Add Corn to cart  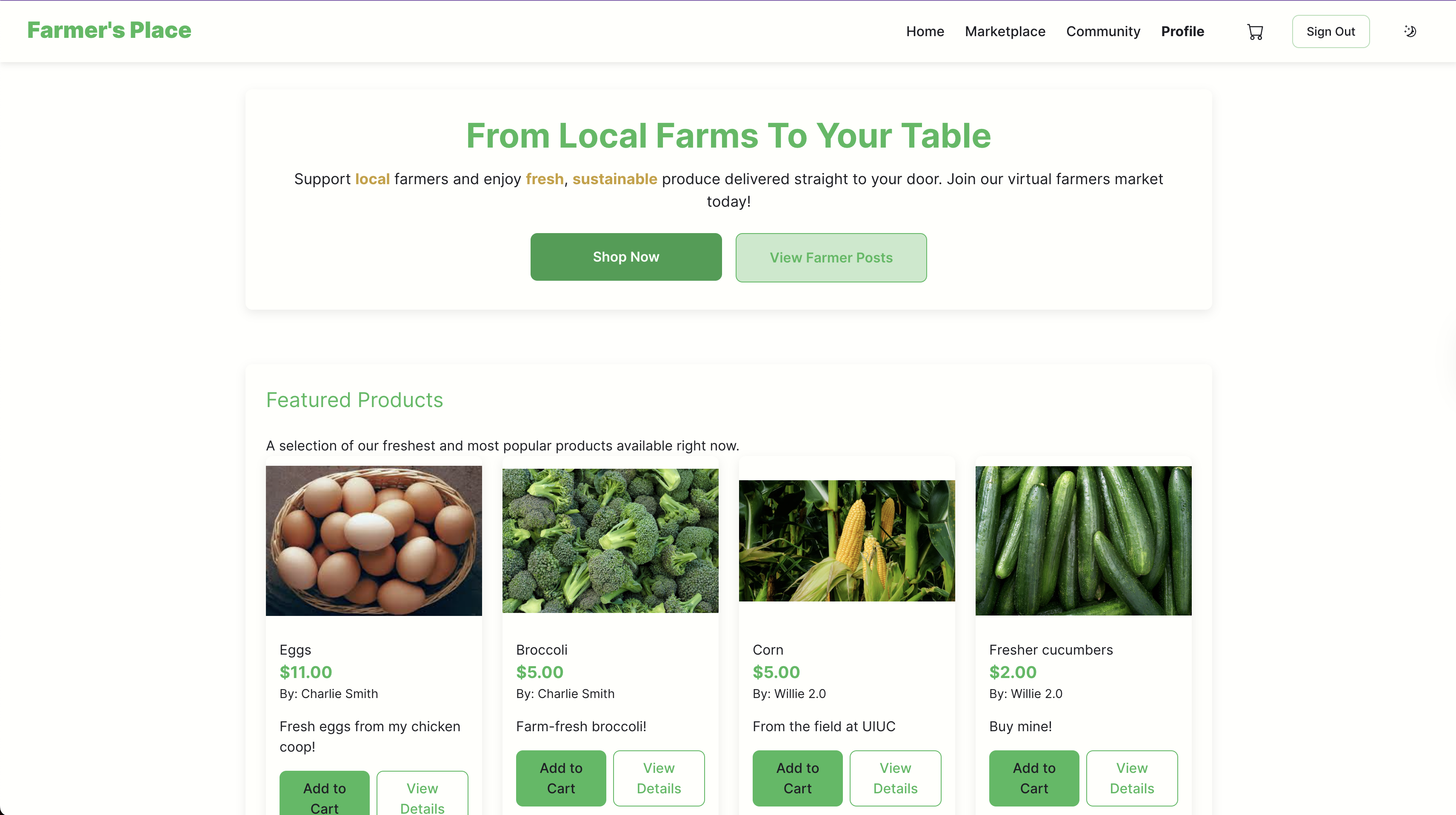pos(797,778)
